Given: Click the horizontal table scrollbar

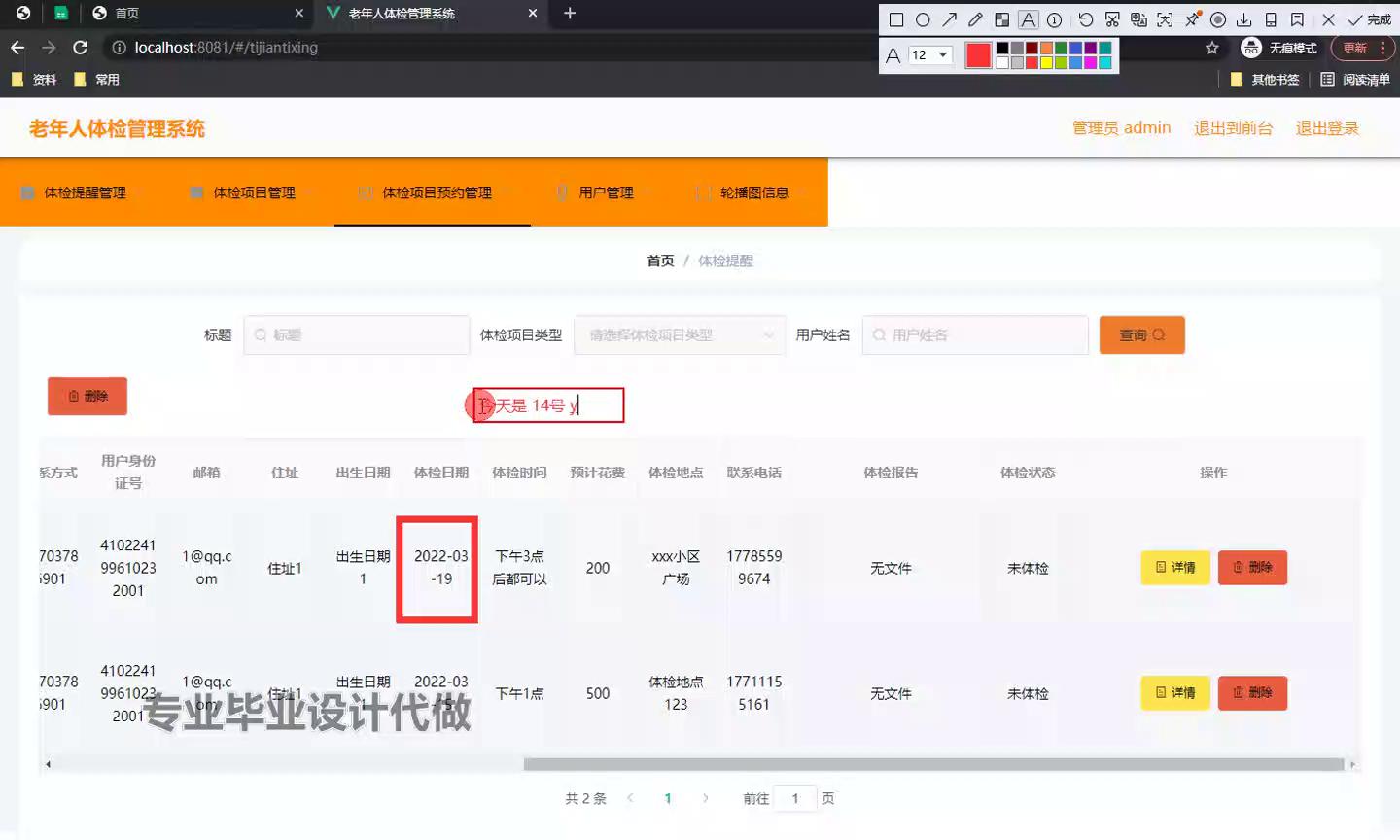Looking at the screenshot, I should tap(932, 765).
